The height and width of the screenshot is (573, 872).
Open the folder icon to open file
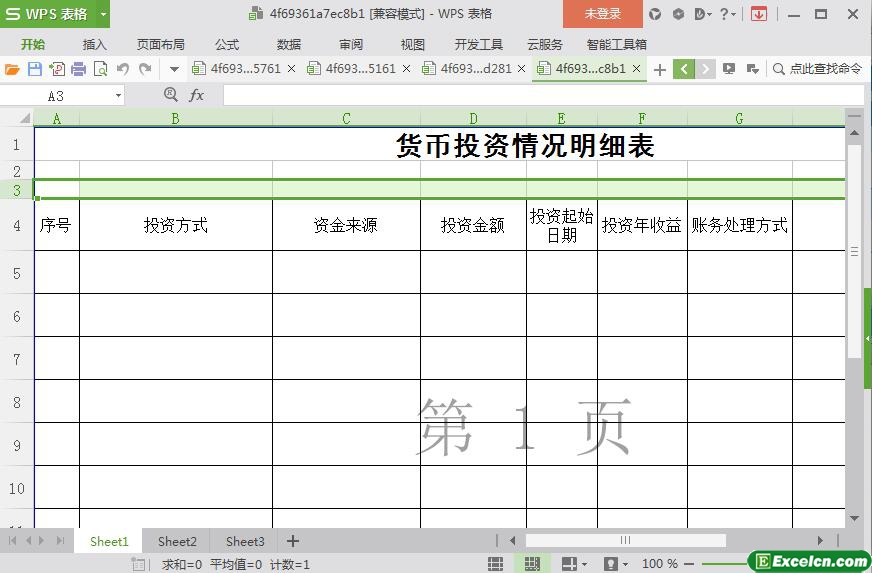tap(12, 69)
